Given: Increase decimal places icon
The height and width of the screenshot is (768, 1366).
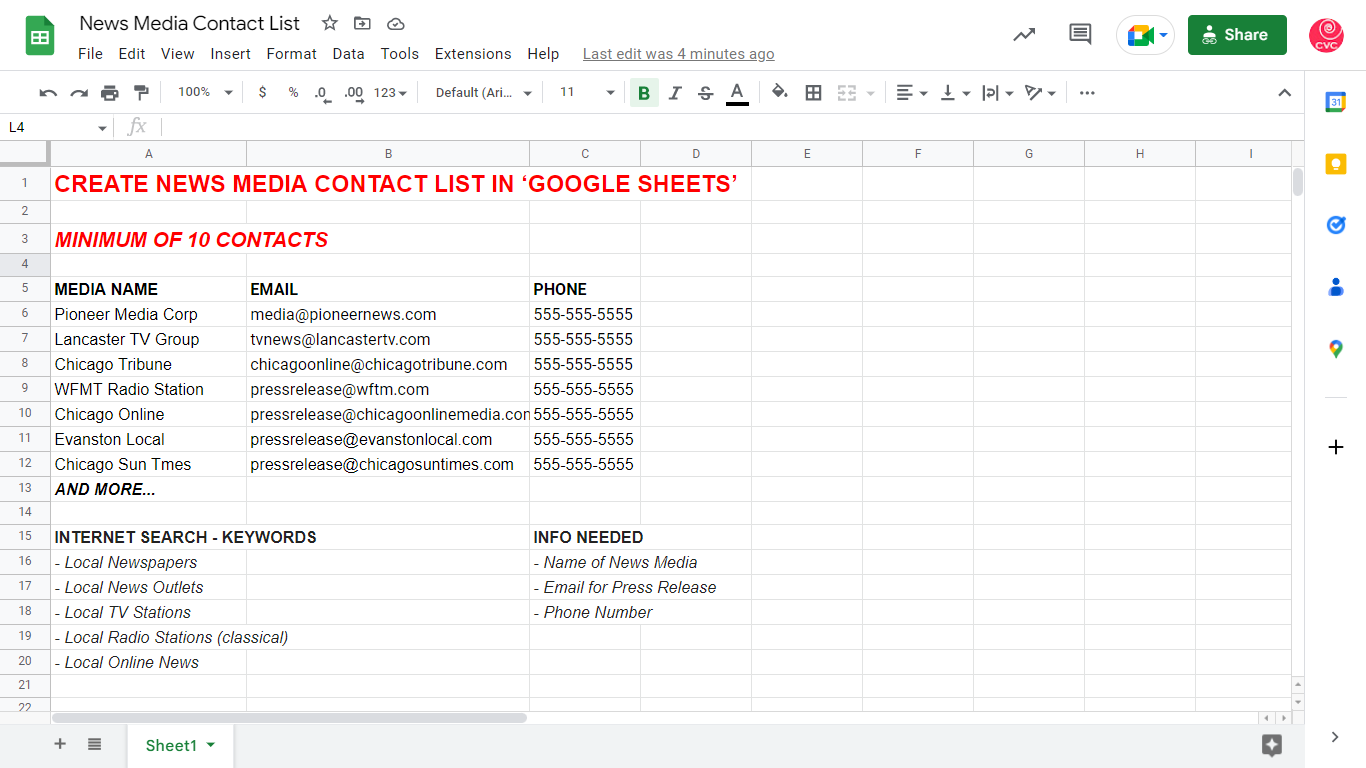Looking at the screenshot, I should click(353, 93).
